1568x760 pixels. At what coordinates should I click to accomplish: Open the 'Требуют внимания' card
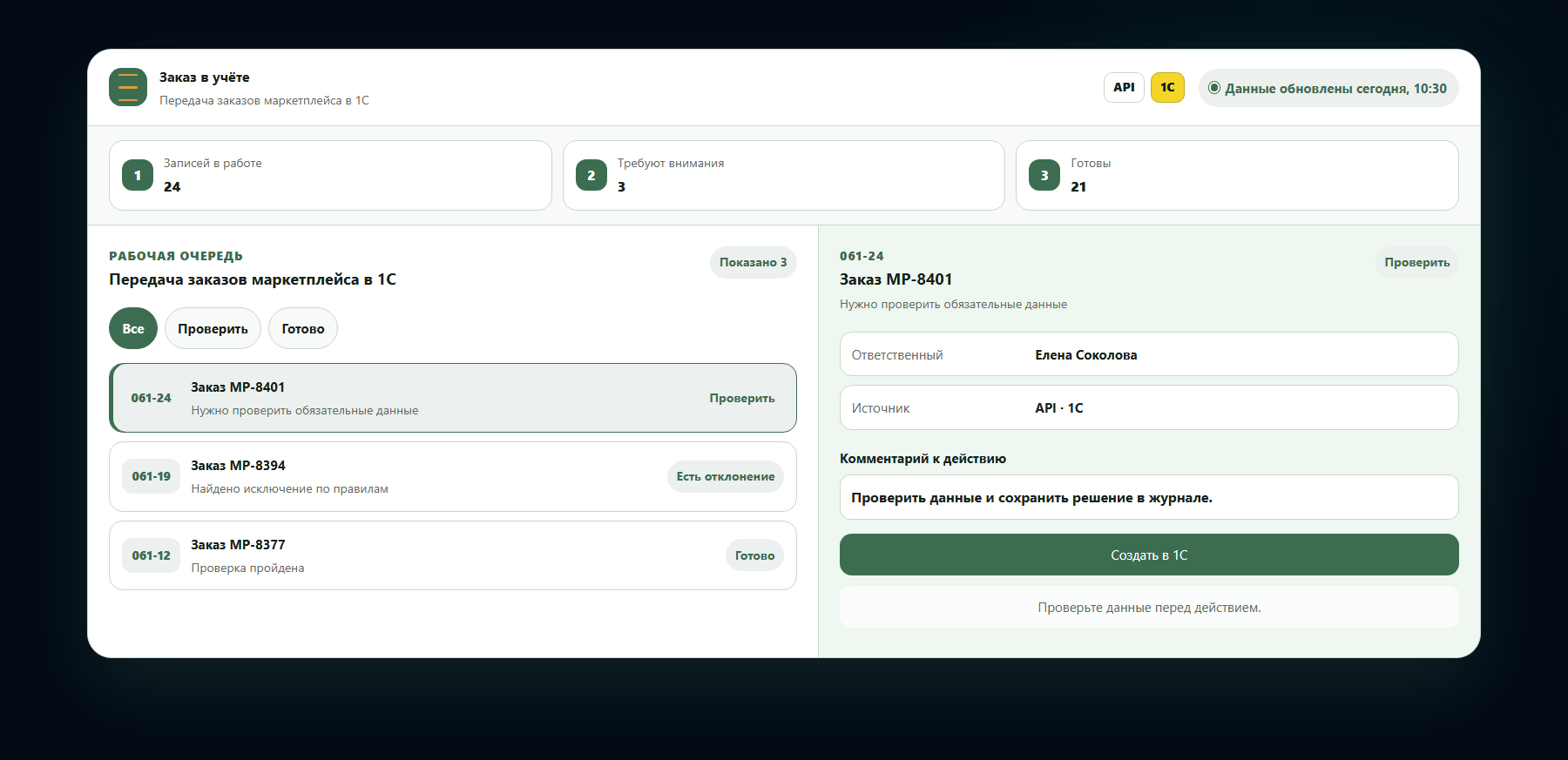tap(784, 175)
